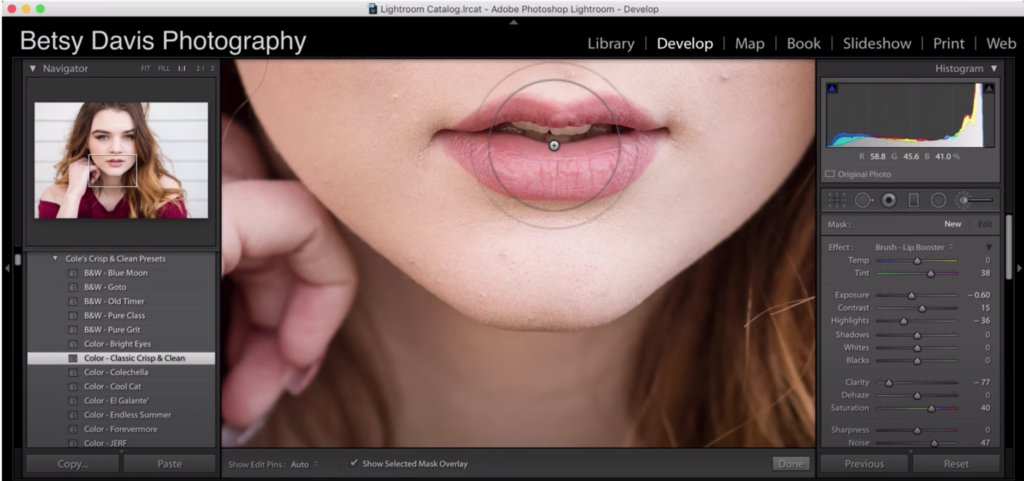The width and height of the screenshot is (1024, 481).
Task: Click preset icon beside Color - Bright Eyes
Action: click(73, 344)
